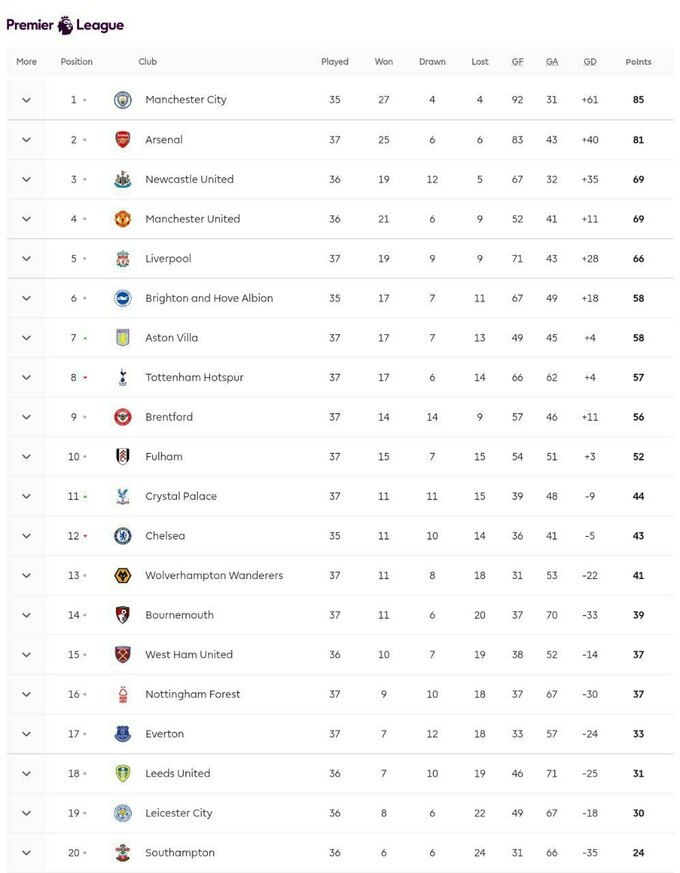
Task: Click the Premier League logo
Action: 65,24
